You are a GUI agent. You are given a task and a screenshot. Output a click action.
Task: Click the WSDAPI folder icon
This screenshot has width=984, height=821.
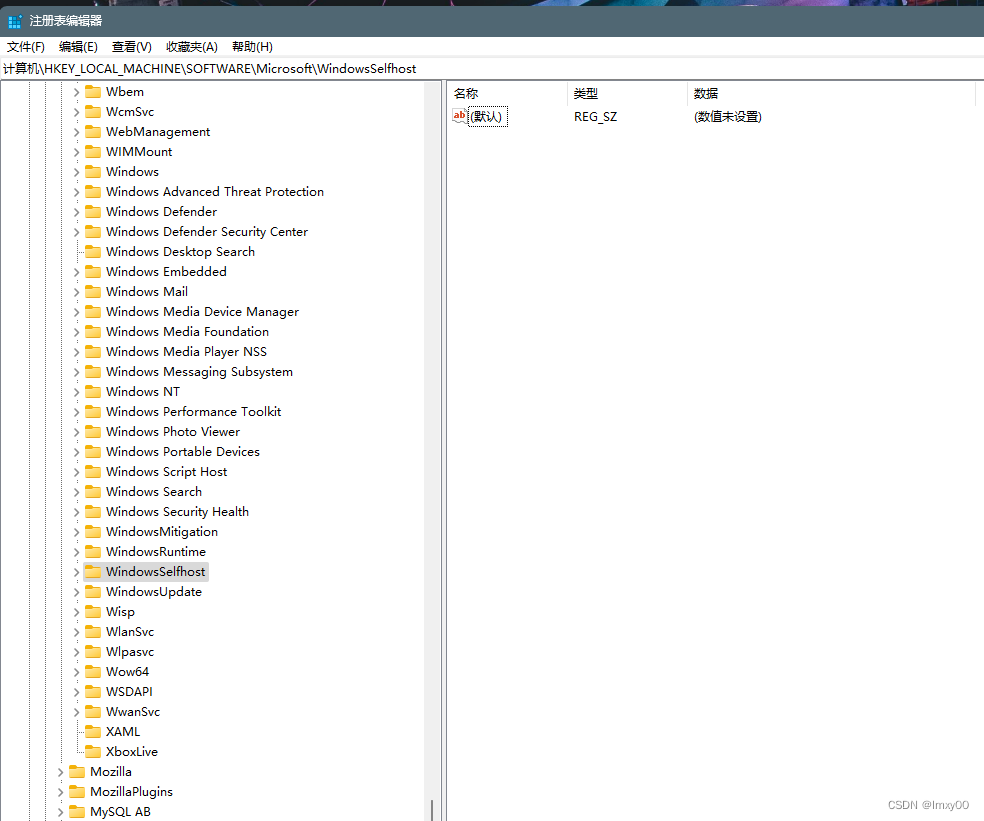(x=93, y=692)
